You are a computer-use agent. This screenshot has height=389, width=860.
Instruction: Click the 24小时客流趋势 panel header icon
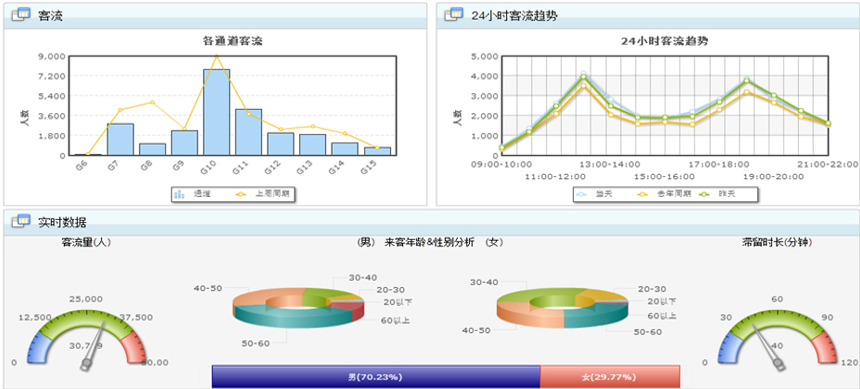click(x=454, y=15)
